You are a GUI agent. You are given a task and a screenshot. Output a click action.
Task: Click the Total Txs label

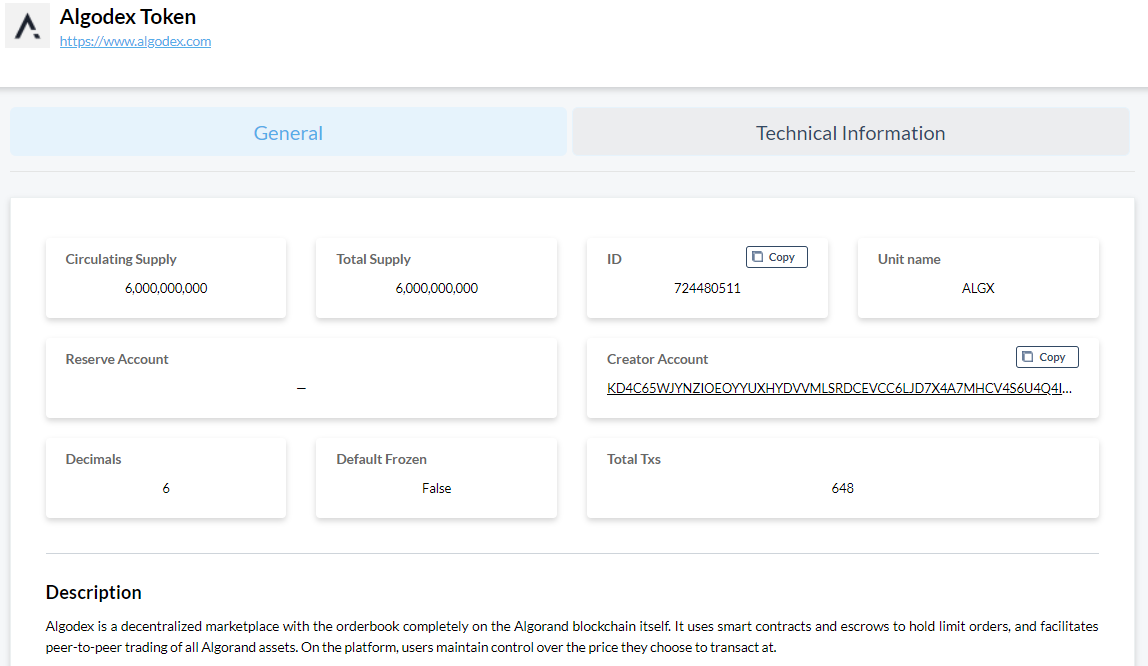(x=634, y=459)
